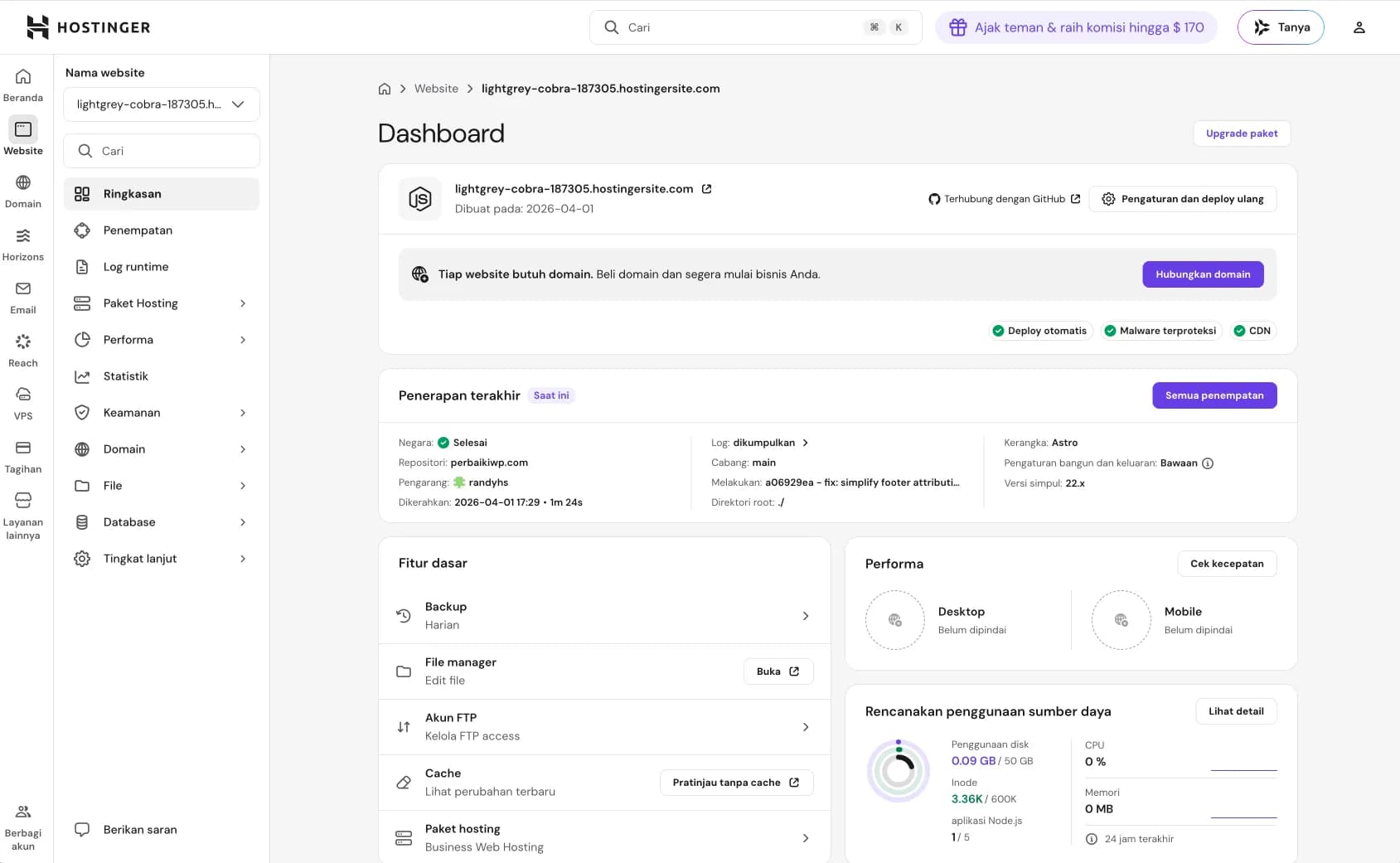This screenshot has width=1400, height=863.
Task: Select Log runtime menu item
Action: click(136, 267)
